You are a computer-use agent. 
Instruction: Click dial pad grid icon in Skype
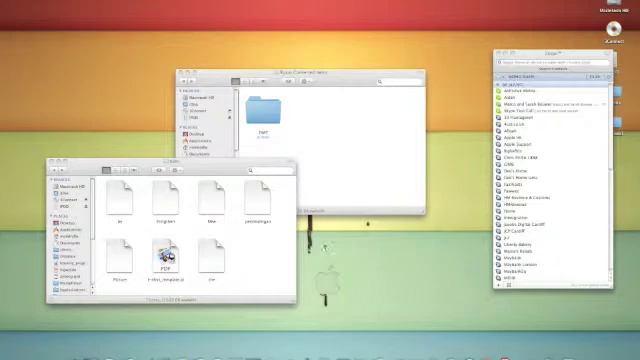(509, 285)
